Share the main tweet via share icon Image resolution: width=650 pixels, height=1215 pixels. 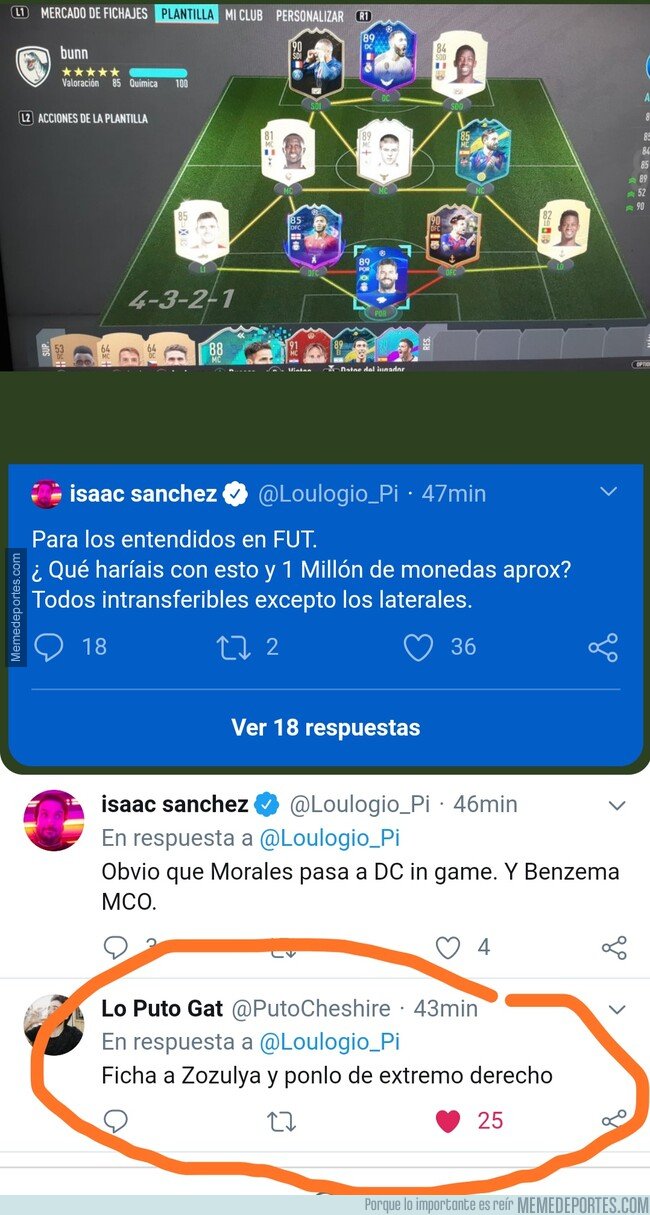click(603, 648)
